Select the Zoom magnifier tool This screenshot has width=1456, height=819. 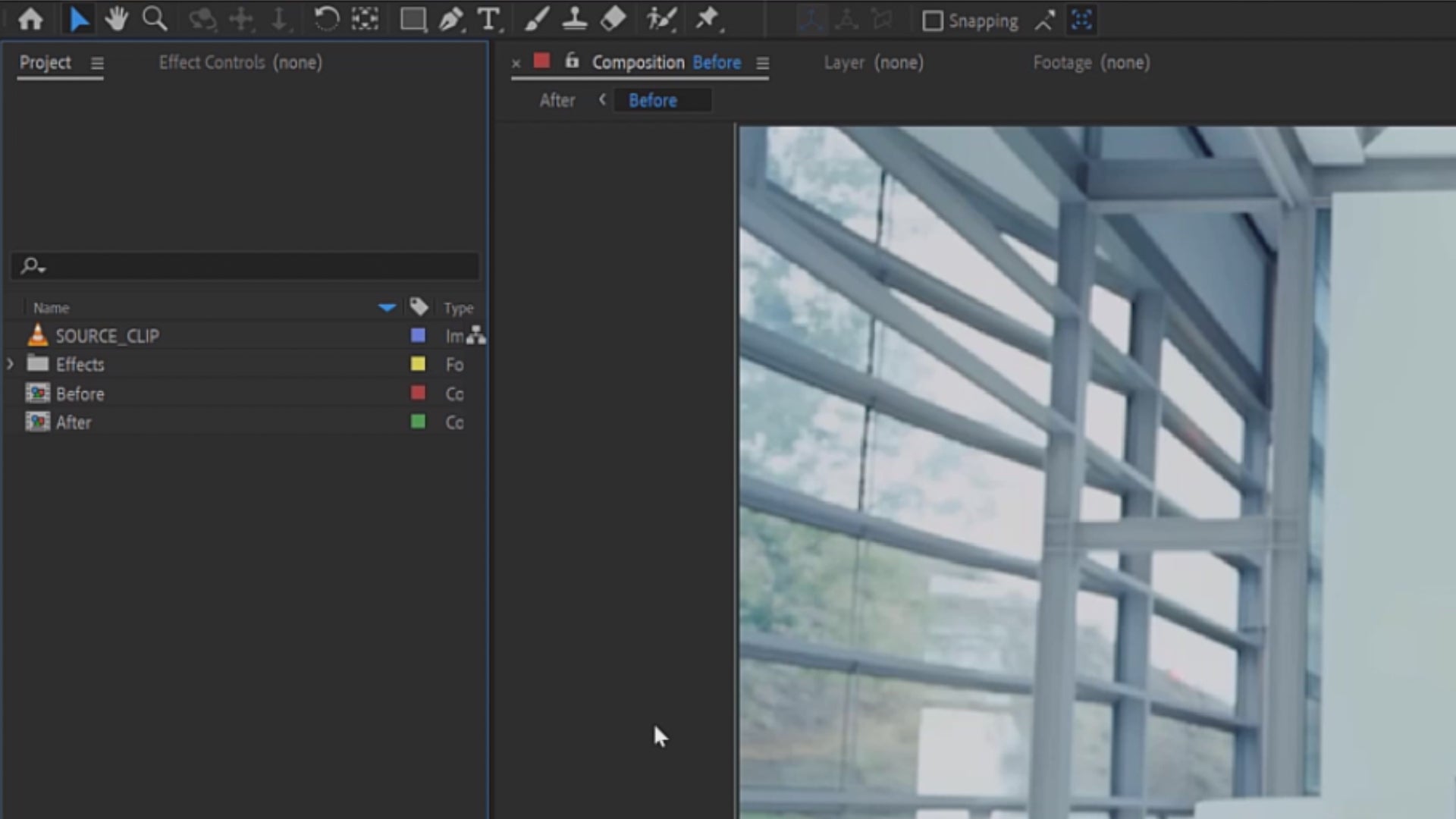pyautogui.click(x=155, y=19)
